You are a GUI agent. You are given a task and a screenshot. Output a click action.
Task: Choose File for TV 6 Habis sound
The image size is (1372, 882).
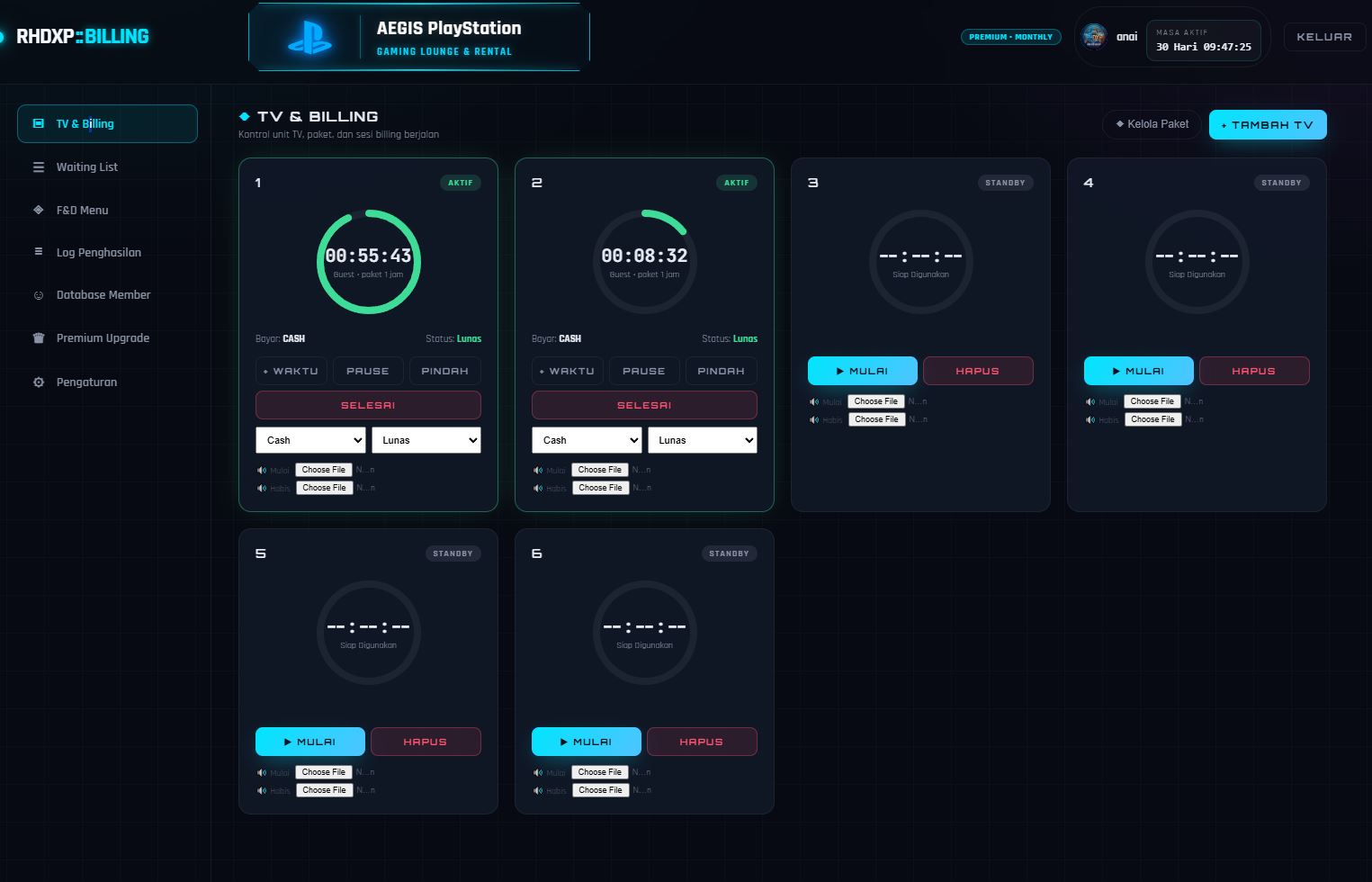click(x=600, y=790)
